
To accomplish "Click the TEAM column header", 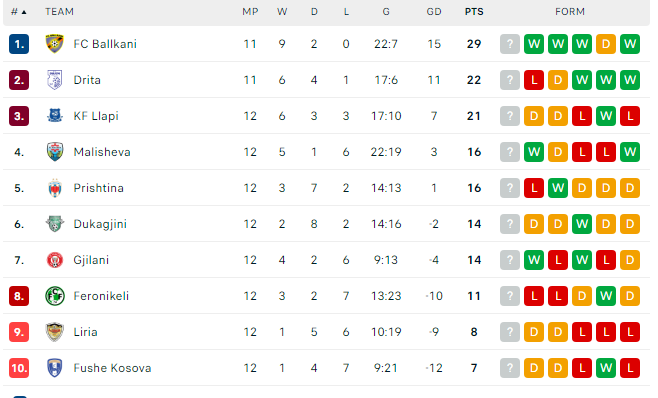I will (x=59, y=12).
